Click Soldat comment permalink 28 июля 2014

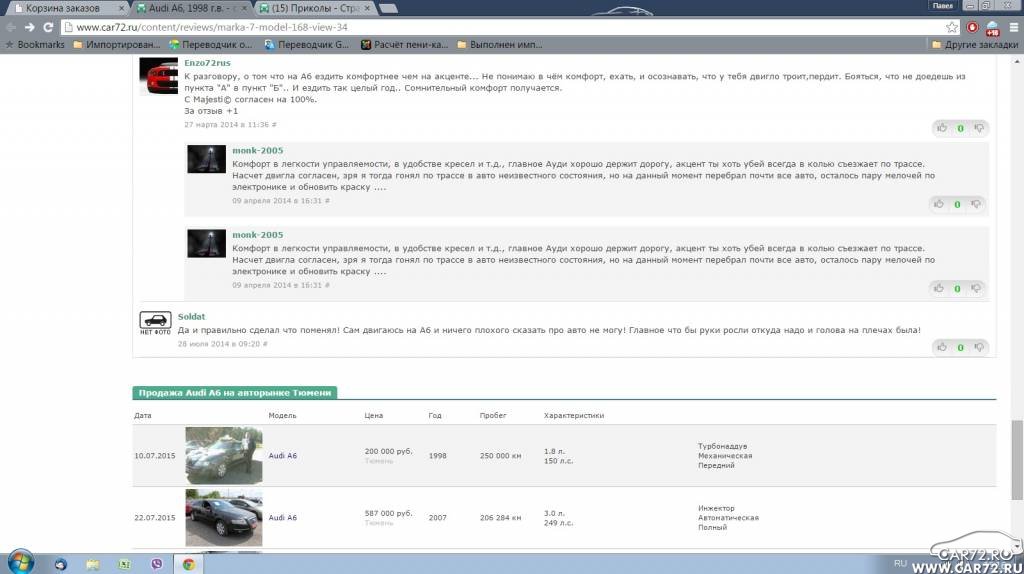[223, 343]
